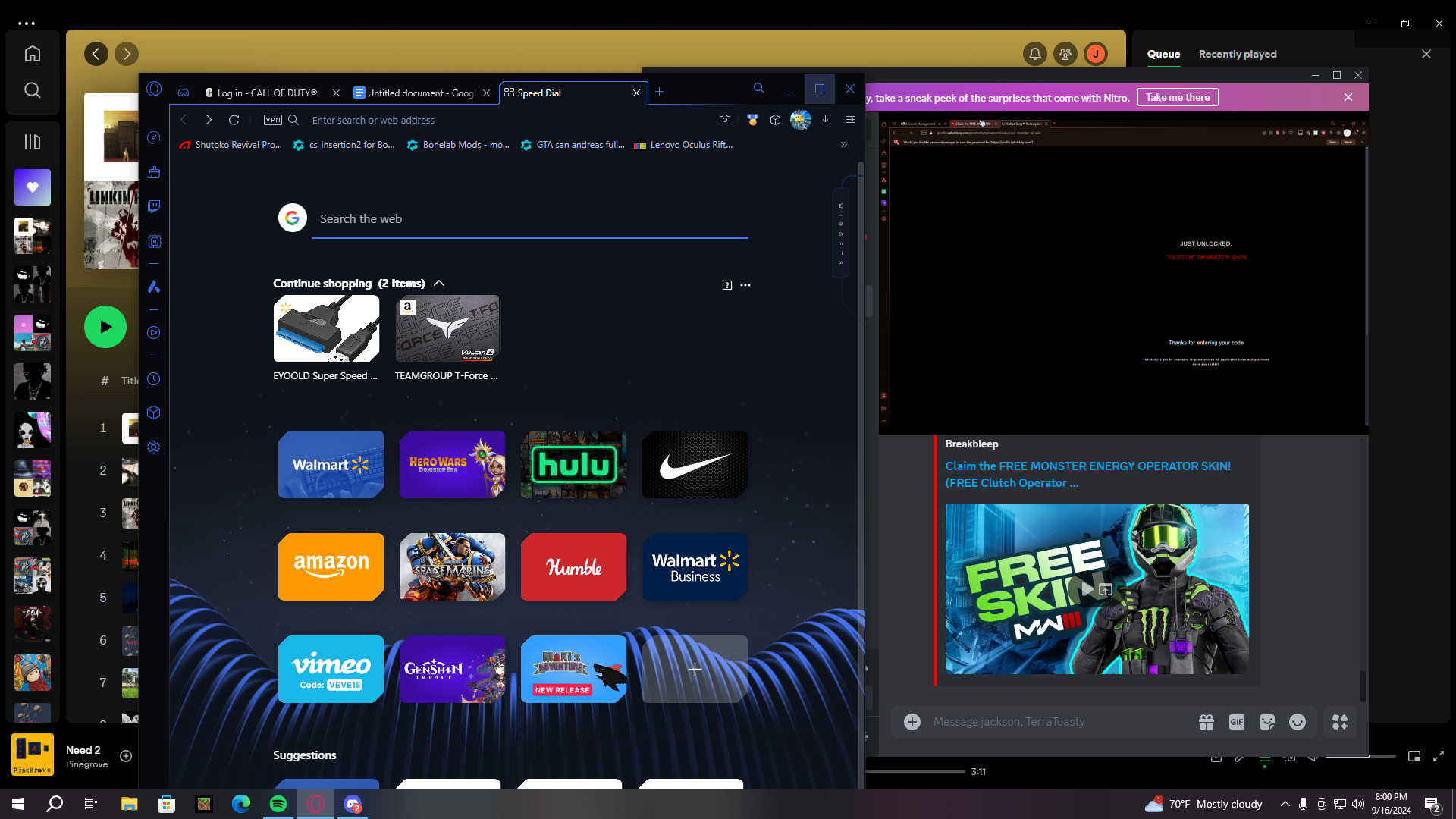Toggle the VPN badge in address bar
The height and width of the screenshot is (819, 1456).
(x=272, y=120)
